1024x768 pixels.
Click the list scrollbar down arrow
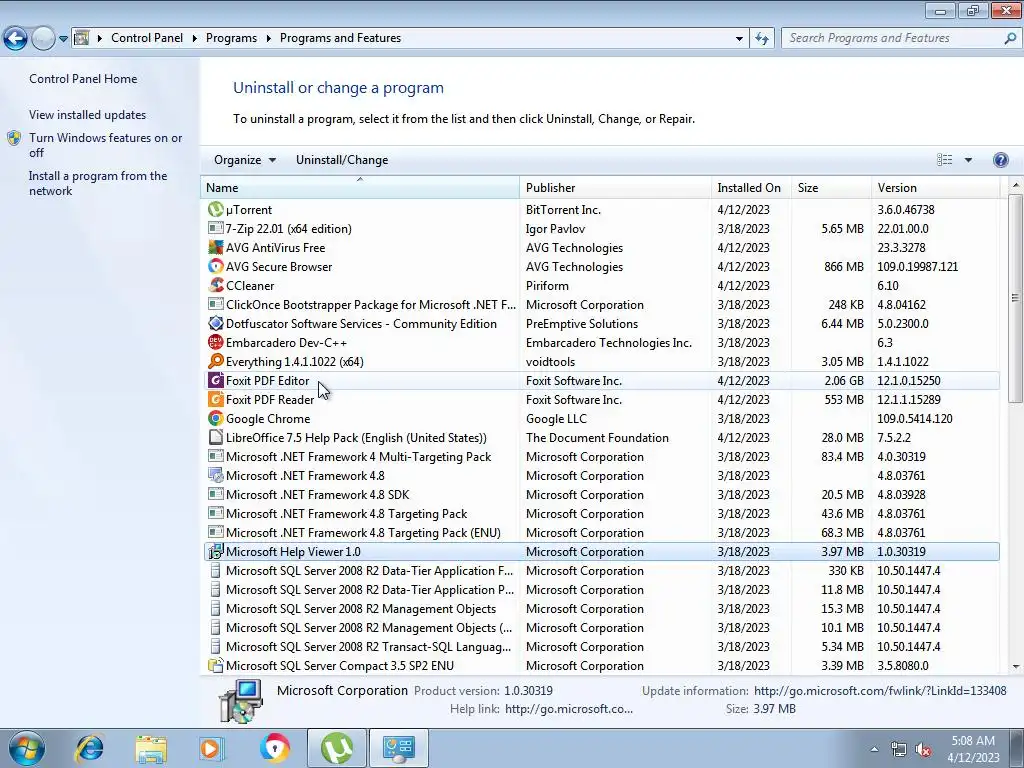tap(1016, 667)
